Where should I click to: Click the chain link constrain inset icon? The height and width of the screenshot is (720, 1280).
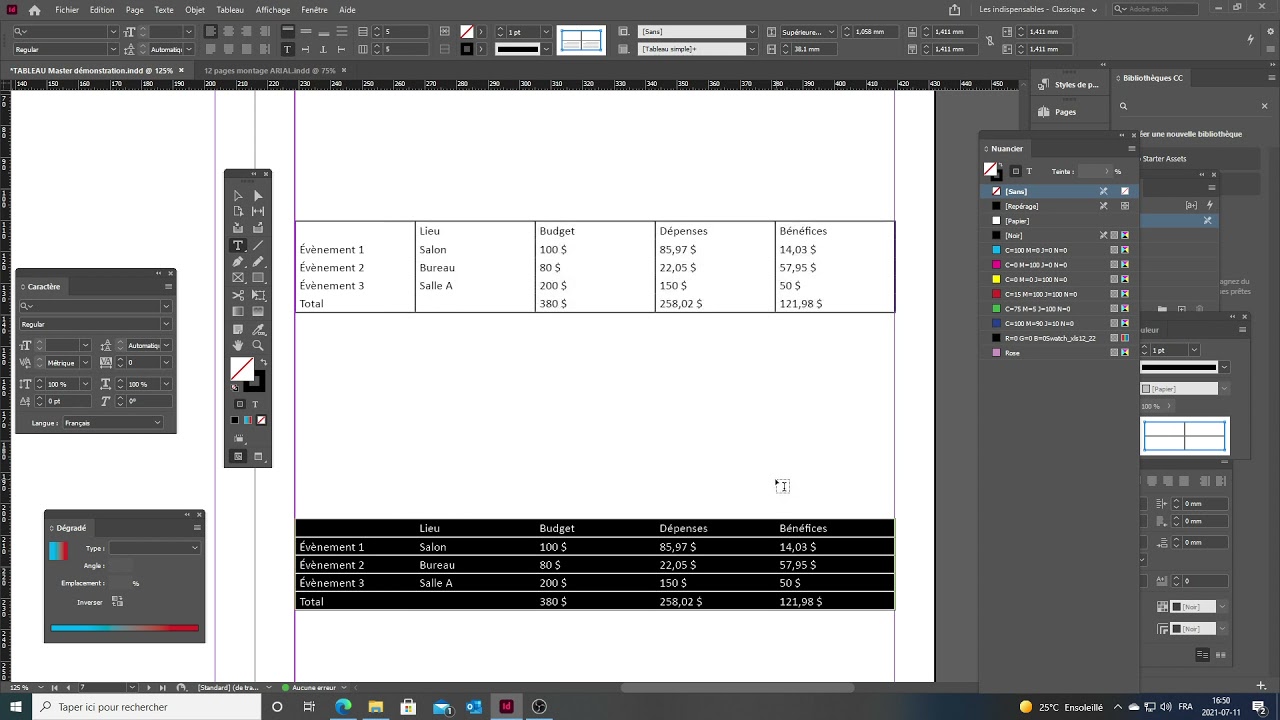[x=989, y=40]
